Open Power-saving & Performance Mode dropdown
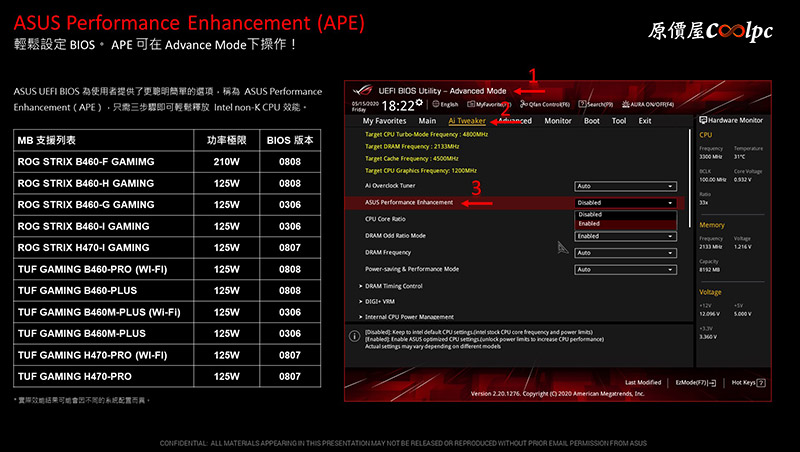 [626, 269]
